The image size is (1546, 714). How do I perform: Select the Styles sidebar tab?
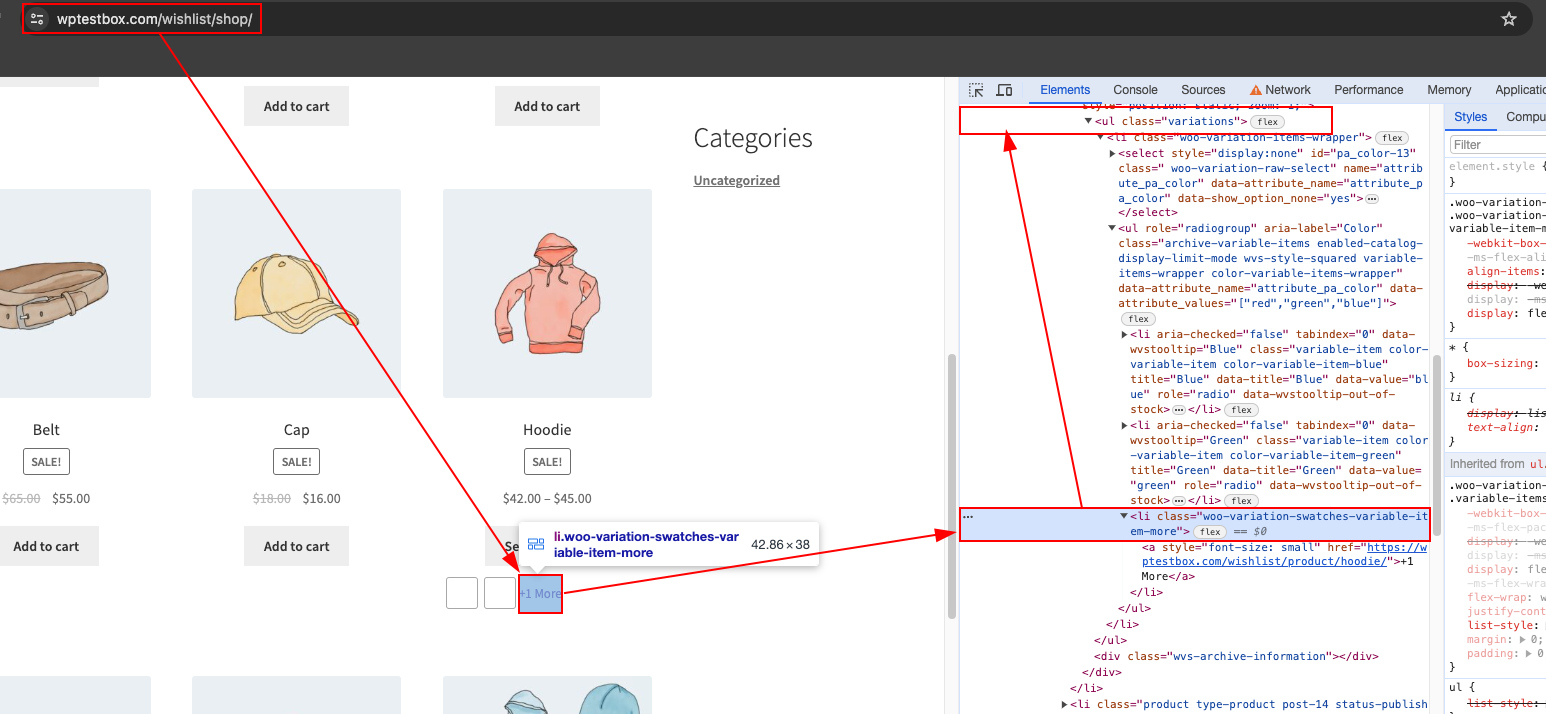pyautogui.click(x=1470, y=117)
